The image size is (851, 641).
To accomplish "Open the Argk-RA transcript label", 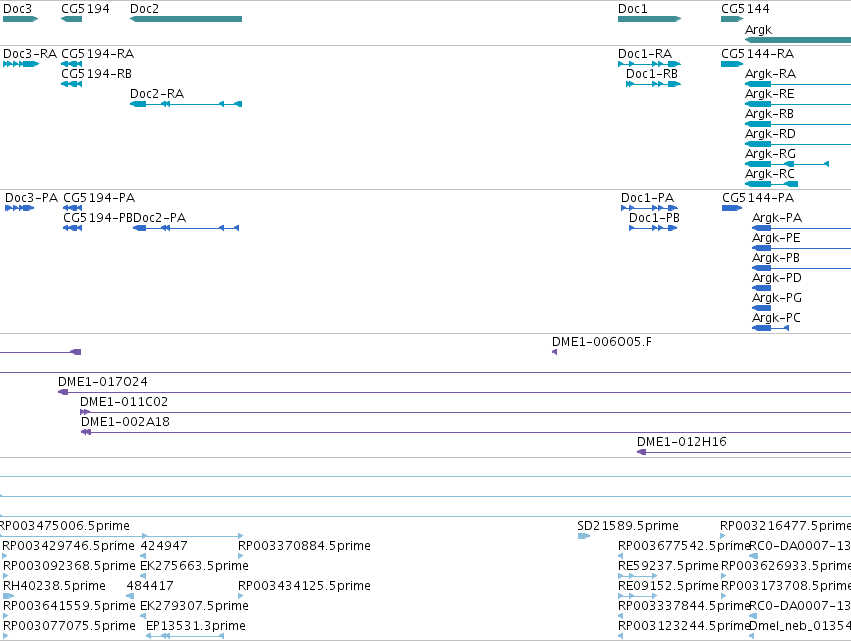I will coord(770,74).
